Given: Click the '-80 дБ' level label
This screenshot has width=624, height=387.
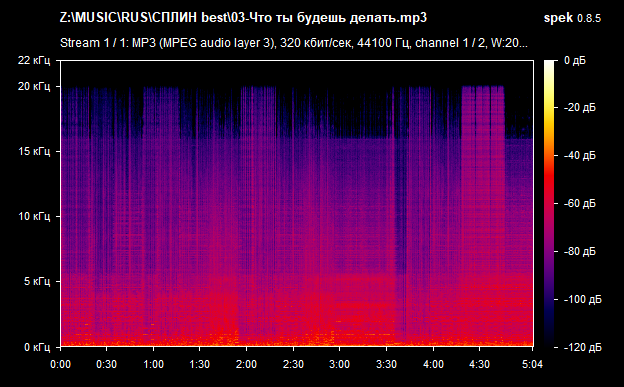Looking at the screenshot, I should pos(580,251).
